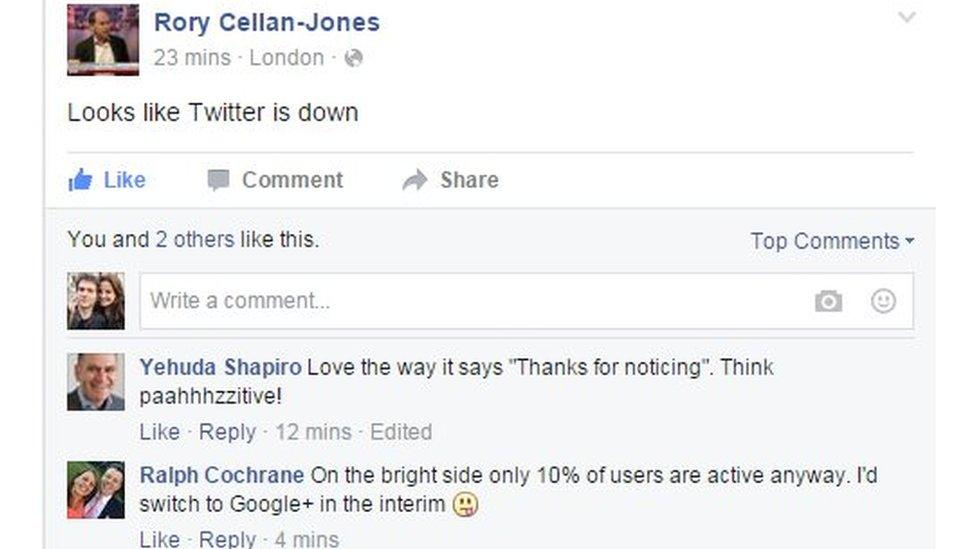The height and width of the screenshot is (549, 976).
Task: Open the emoji smiley picker
Action: 883,301
